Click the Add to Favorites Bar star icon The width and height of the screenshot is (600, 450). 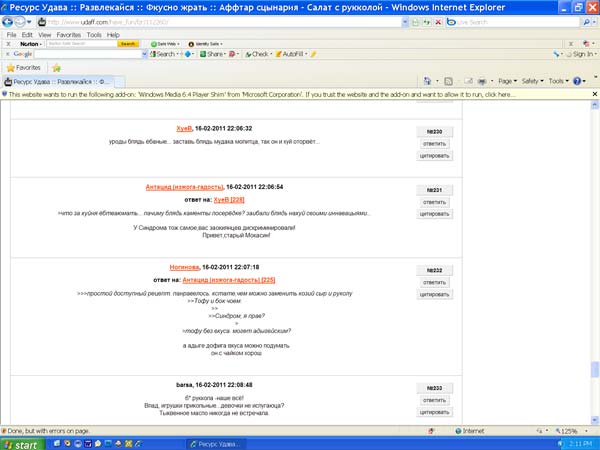pyautogui.click(x=57, y=68)
